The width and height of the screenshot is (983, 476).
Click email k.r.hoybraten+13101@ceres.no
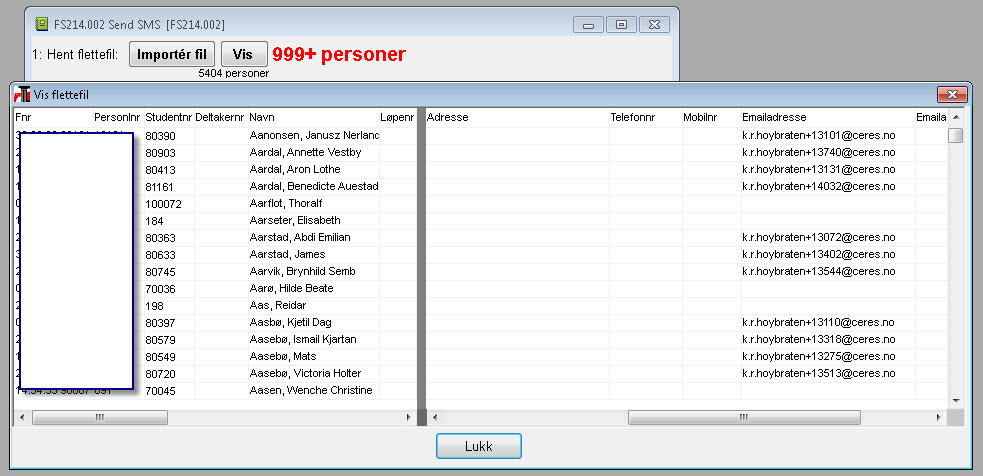click(x=819, y=135)
